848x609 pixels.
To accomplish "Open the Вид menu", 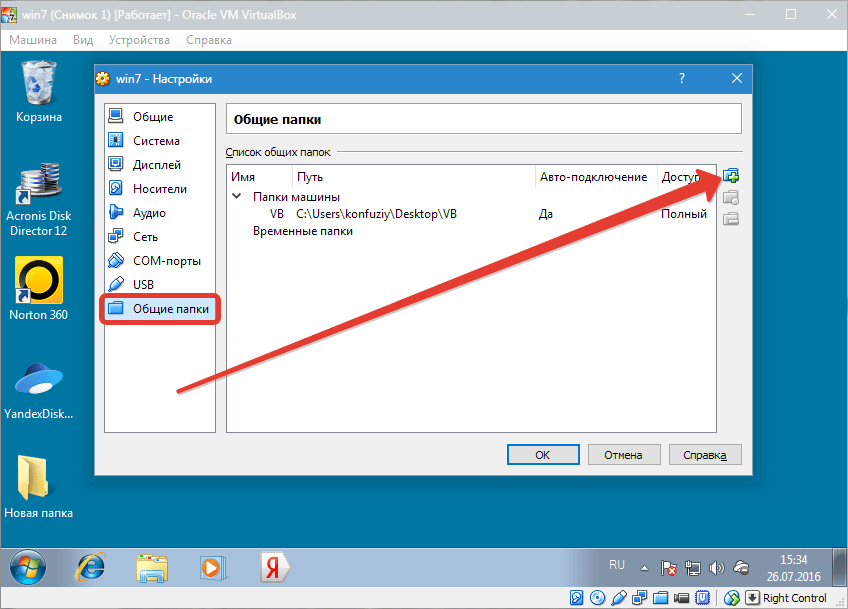I will [83, 40].
